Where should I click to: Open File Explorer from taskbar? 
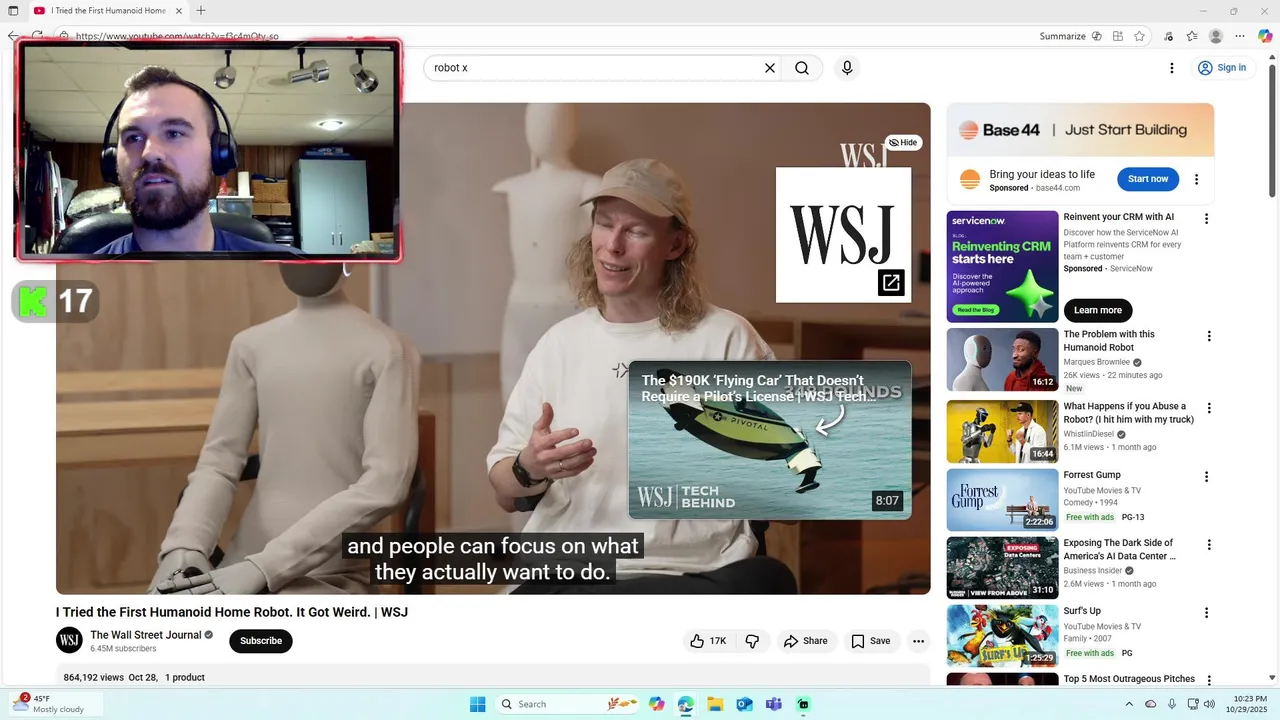(715, 704)
